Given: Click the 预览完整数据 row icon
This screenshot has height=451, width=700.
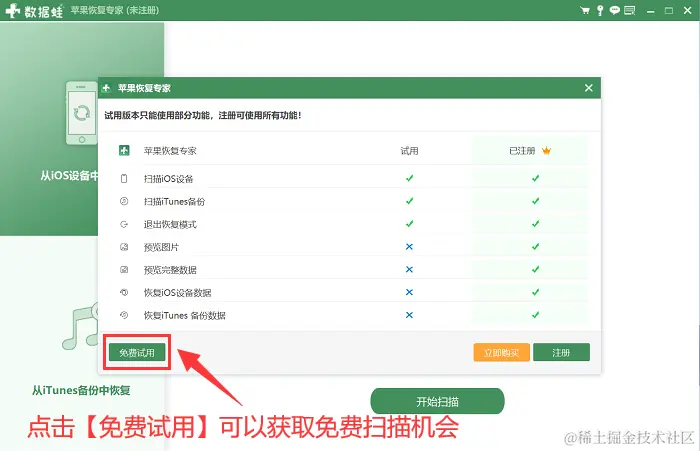Looking at the screenshot, I should click(x=124, y=270).
